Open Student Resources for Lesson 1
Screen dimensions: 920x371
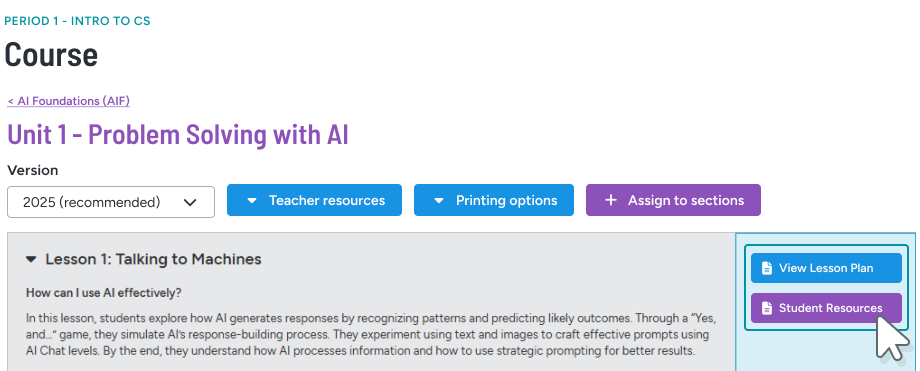[826, 308]
